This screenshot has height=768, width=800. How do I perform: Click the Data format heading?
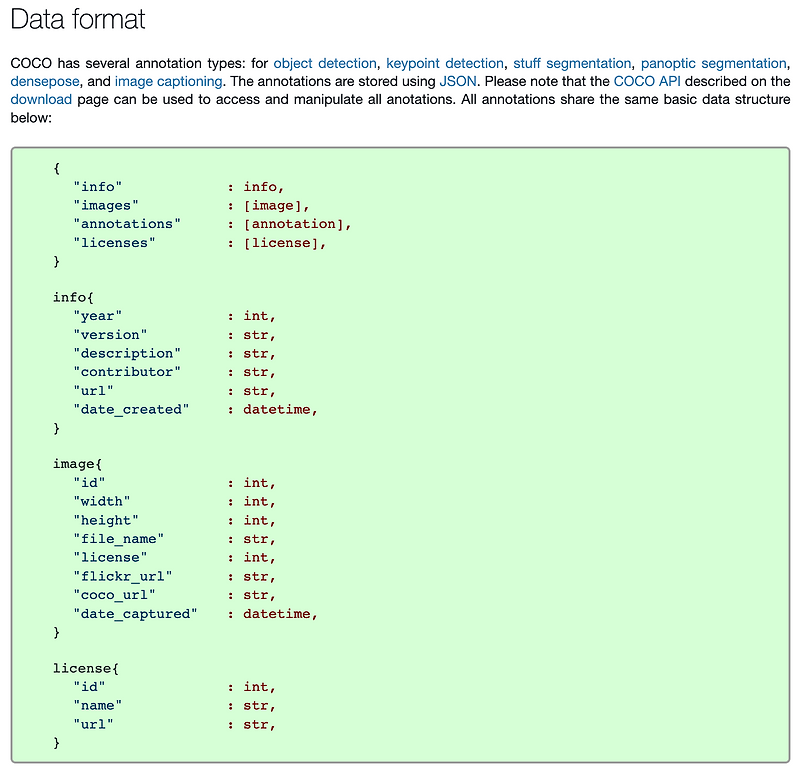coord(77,20)
